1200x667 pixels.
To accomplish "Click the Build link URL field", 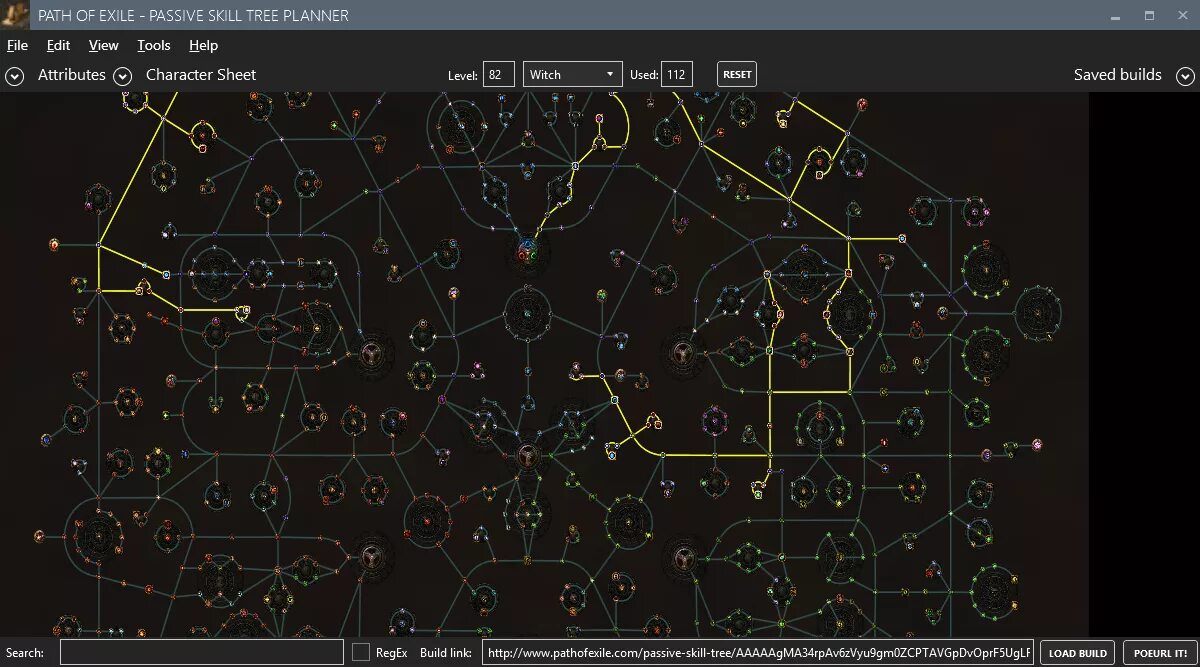I will coord(758,653).
